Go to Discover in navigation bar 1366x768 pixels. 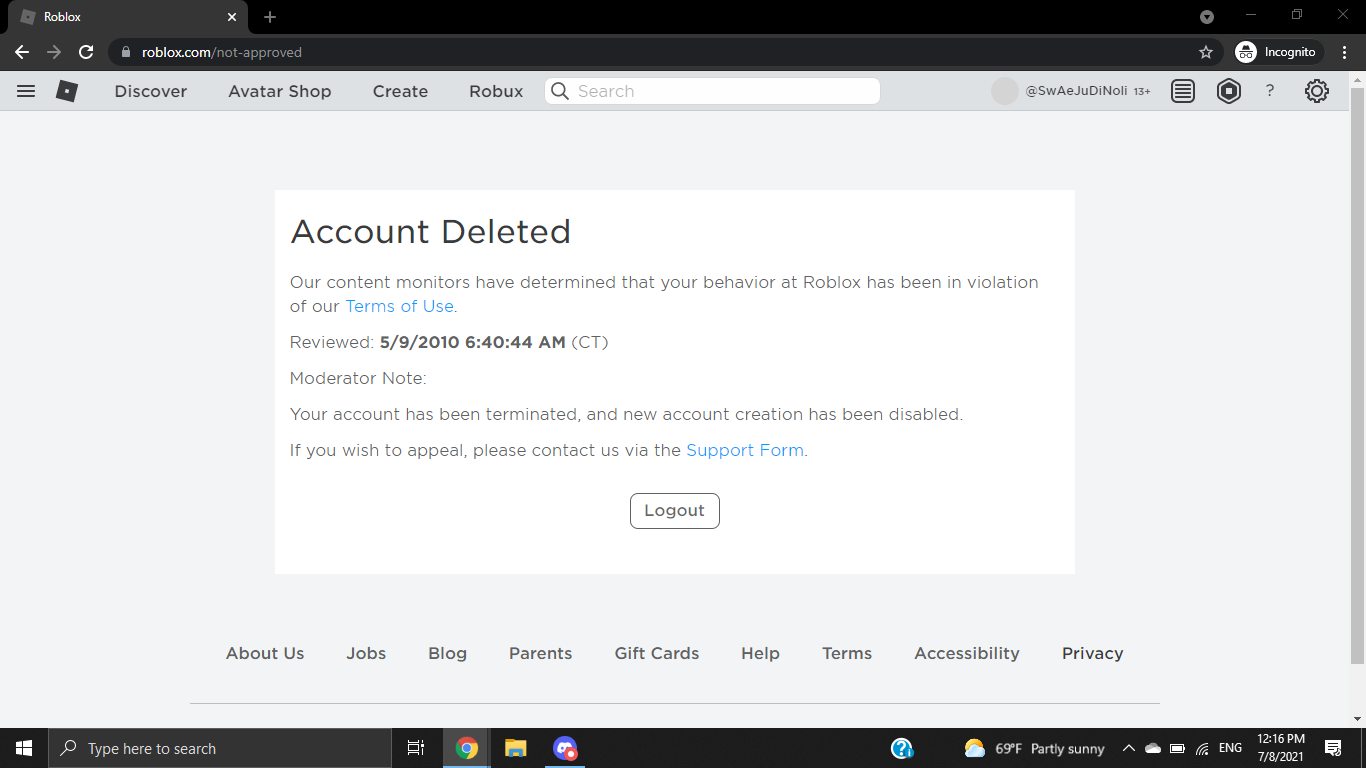tap(151, 91)
